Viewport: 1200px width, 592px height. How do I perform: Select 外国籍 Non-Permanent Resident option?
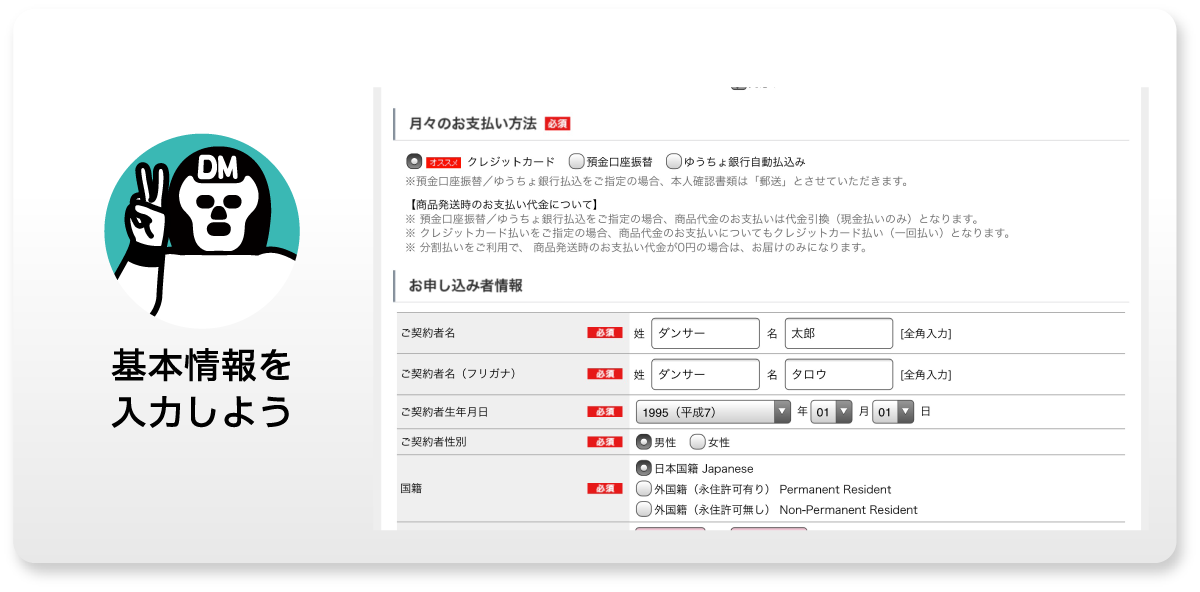tap(644, 510)
